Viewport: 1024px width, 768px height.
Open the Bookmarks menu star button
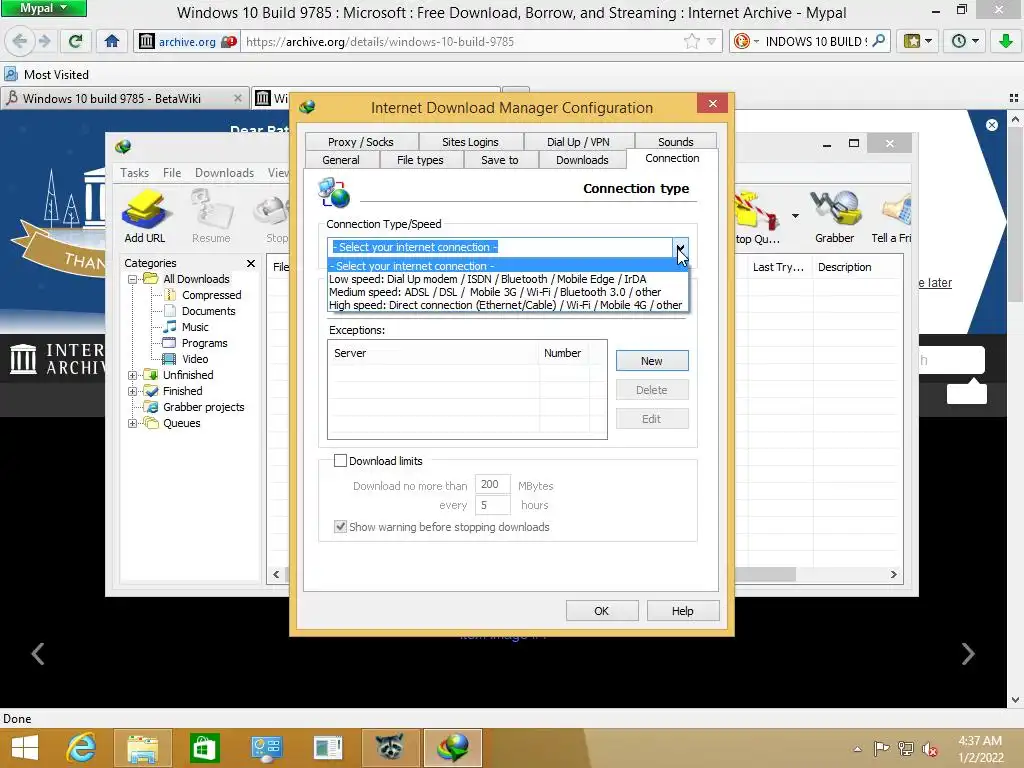pos(918,41)
